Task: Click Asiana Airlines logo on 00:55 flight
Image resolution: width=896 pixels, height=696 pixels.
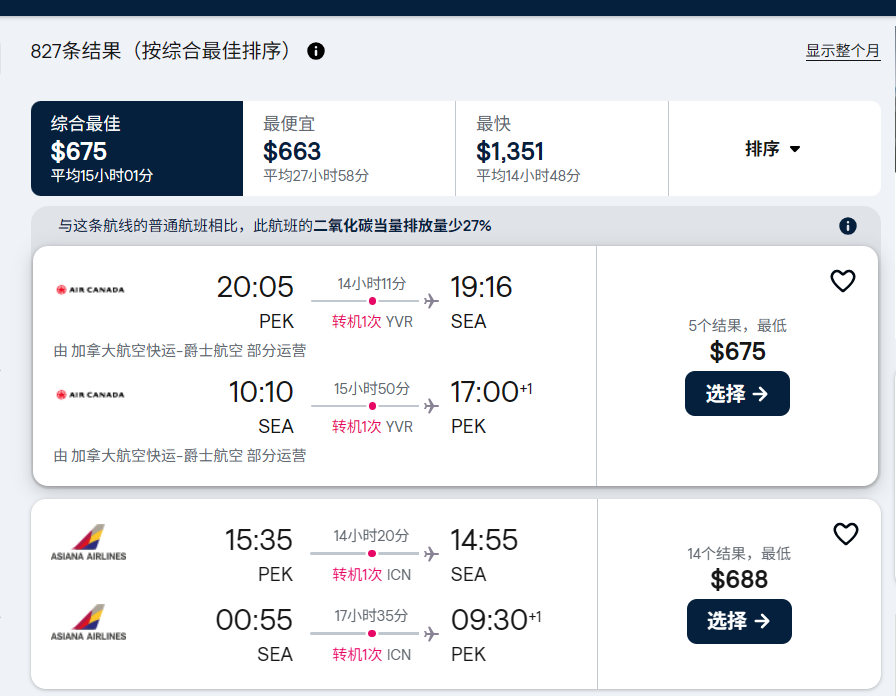Action: 89,622
